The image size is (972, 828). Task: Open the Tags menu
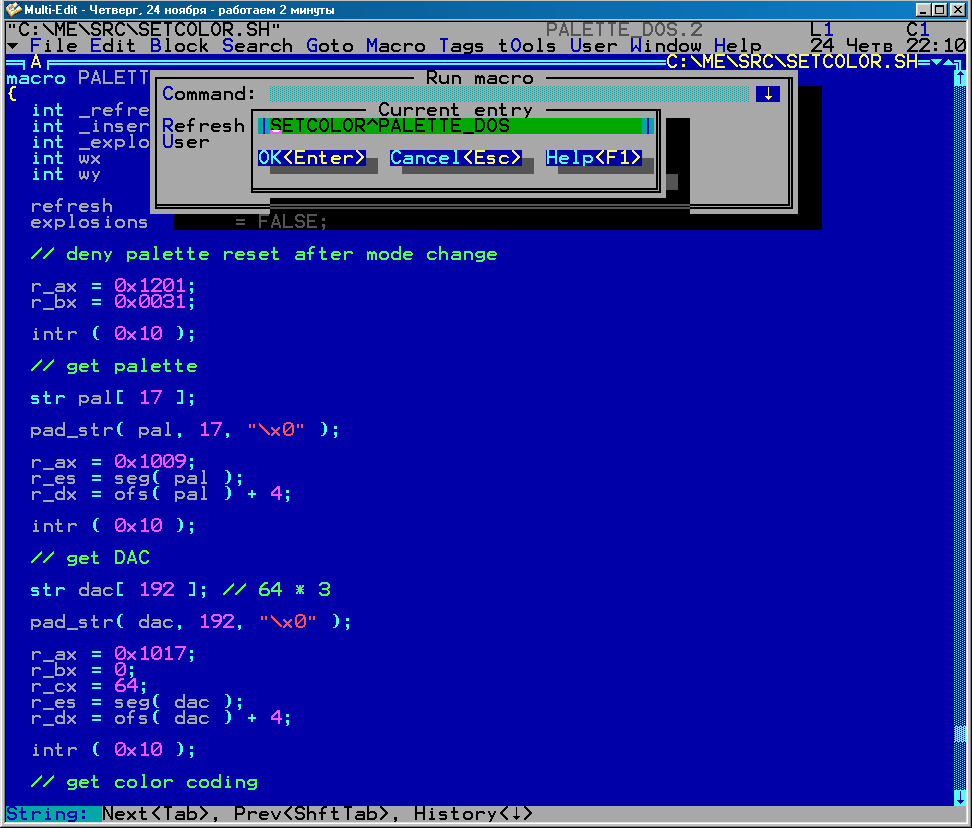pyautogui.click(x=461, y=46)
